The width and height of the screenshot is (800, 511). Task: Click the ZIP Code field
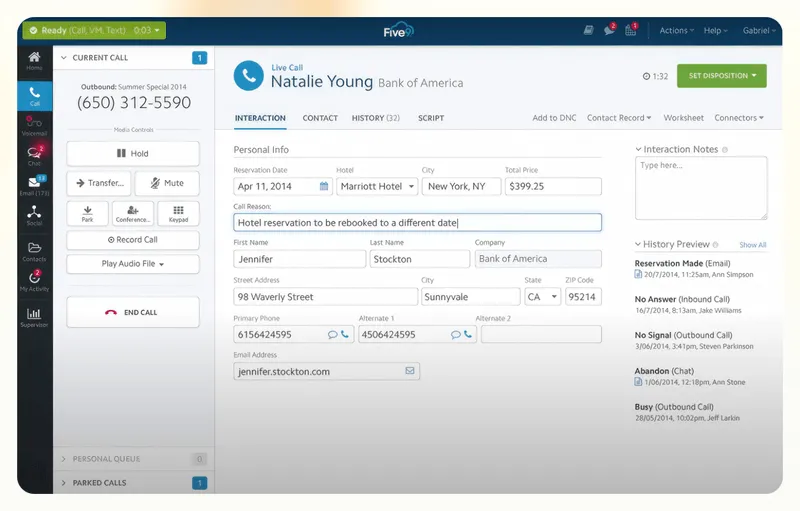[583, 297]
